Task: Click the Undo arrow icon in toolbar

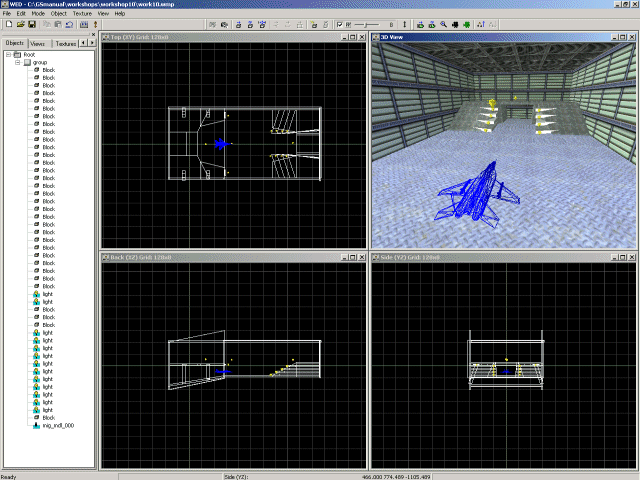Action: tap(68, 24)
